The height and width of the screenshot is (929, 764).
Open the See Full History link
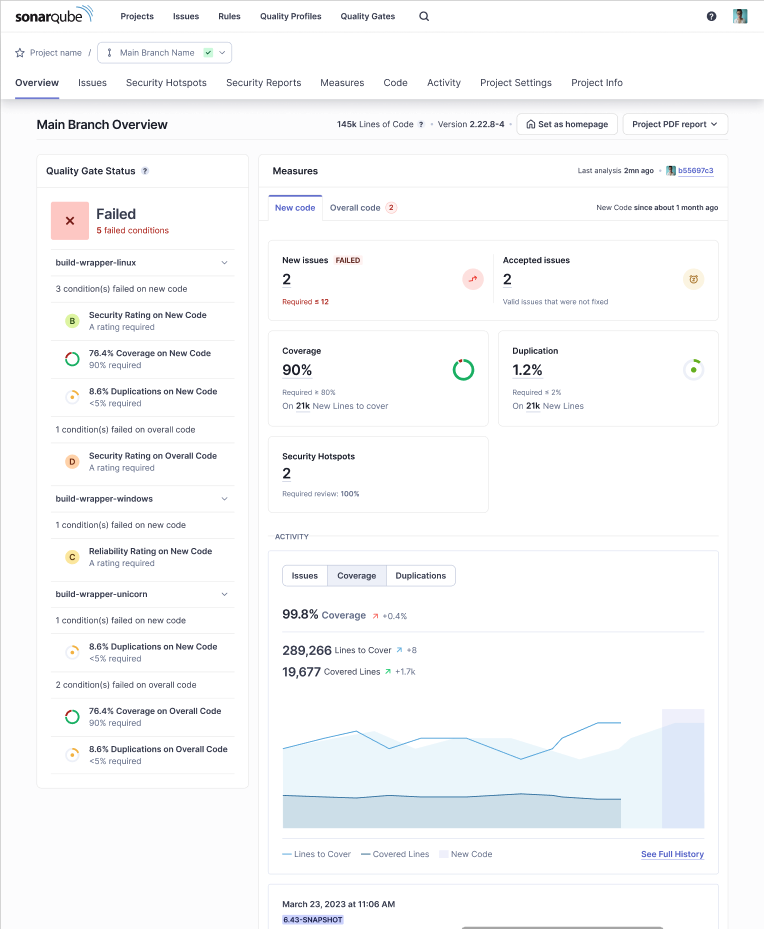pos(672,853)
